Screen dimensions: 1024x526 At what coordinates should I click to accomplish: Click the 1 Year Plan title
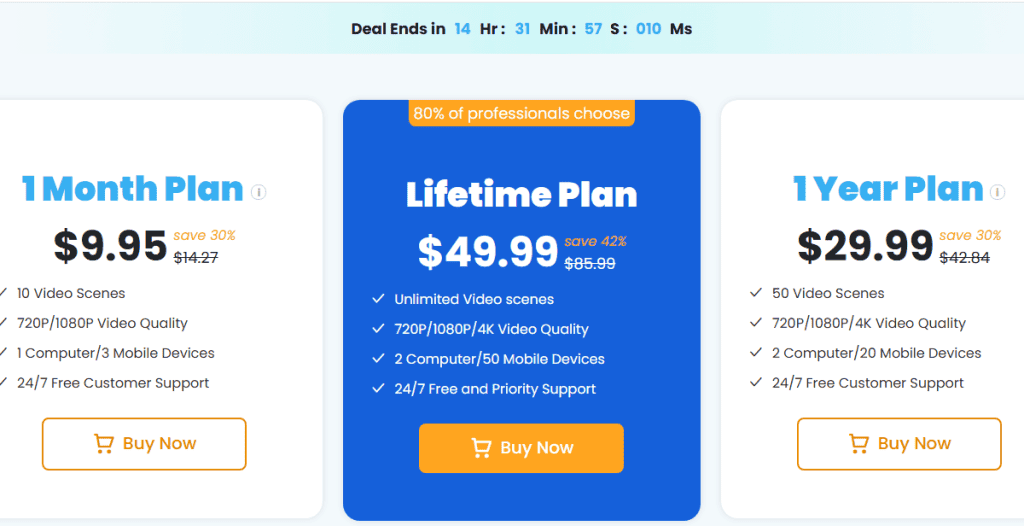click(x=888, y=189)
